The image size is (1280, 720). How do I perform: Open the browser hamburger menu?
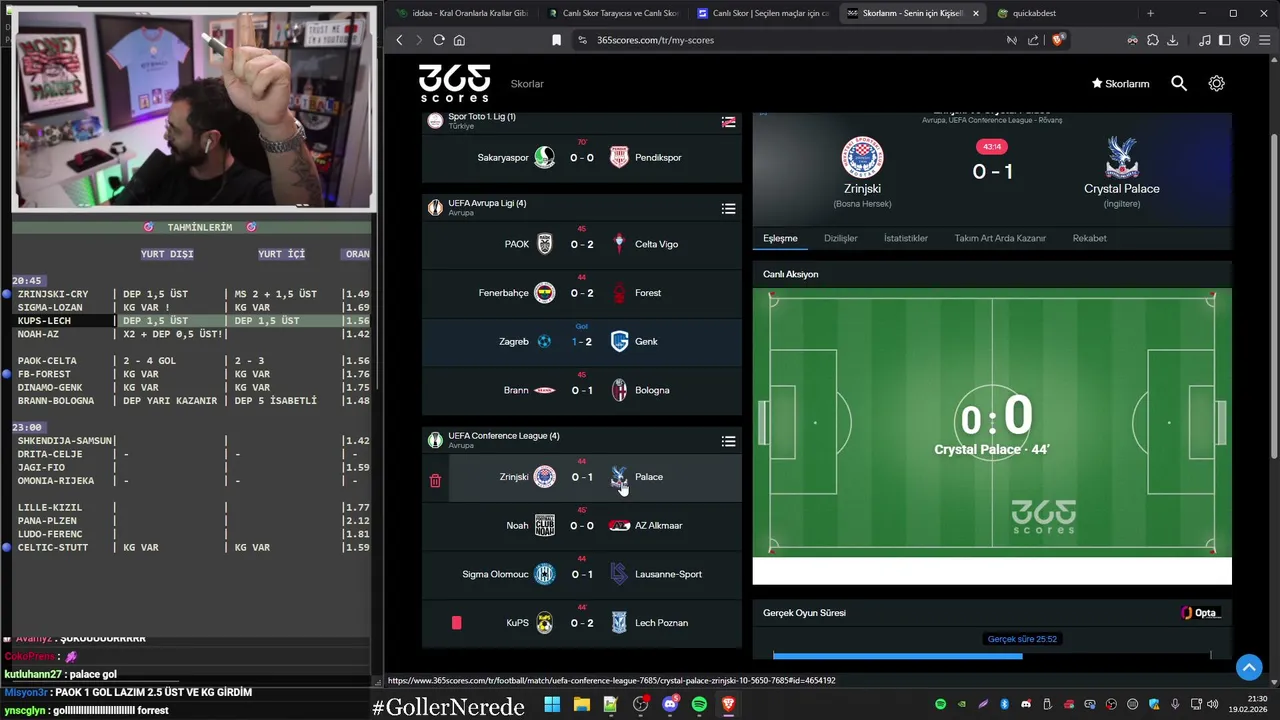tap(1264, 40)
